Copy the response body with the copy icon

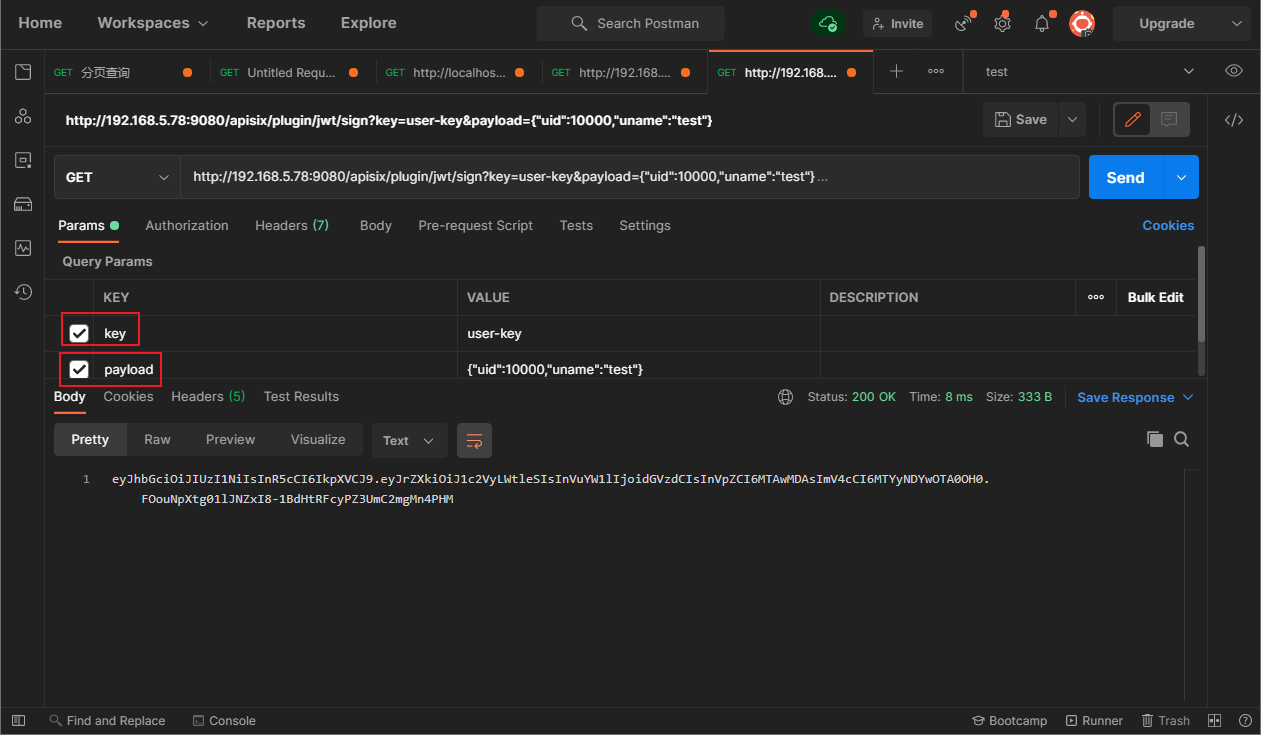point(1154,439)
